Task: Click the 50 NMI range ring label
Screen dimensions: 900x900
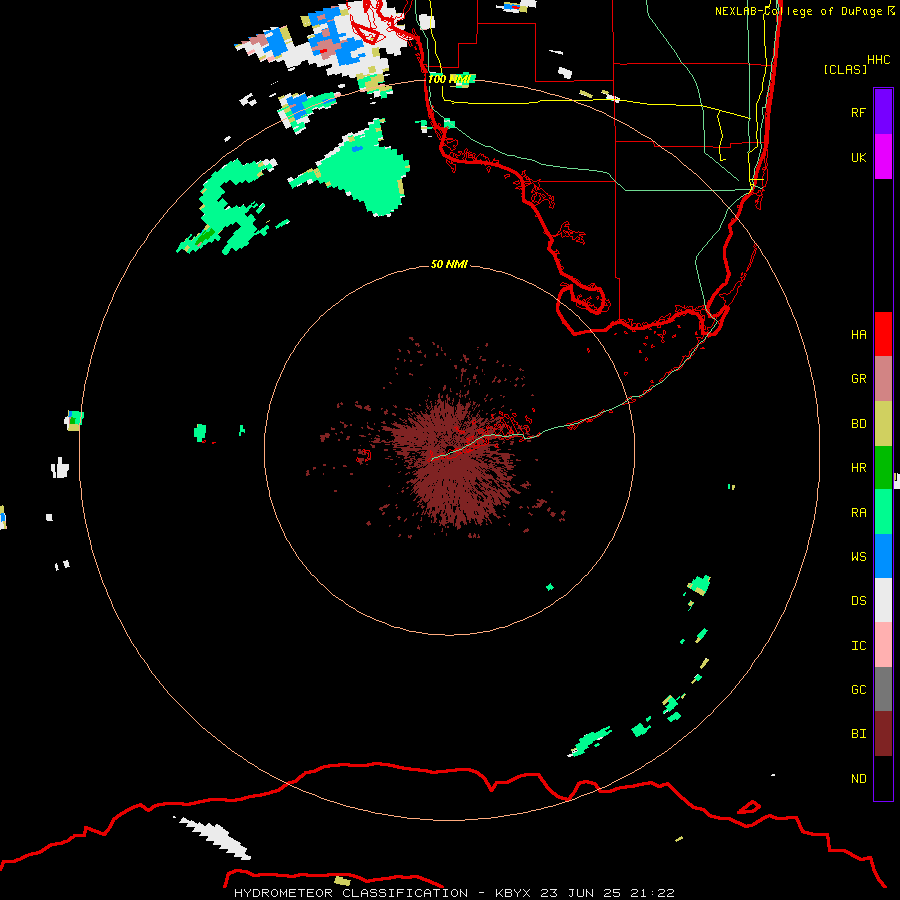Action: click(x=449, y=264)
